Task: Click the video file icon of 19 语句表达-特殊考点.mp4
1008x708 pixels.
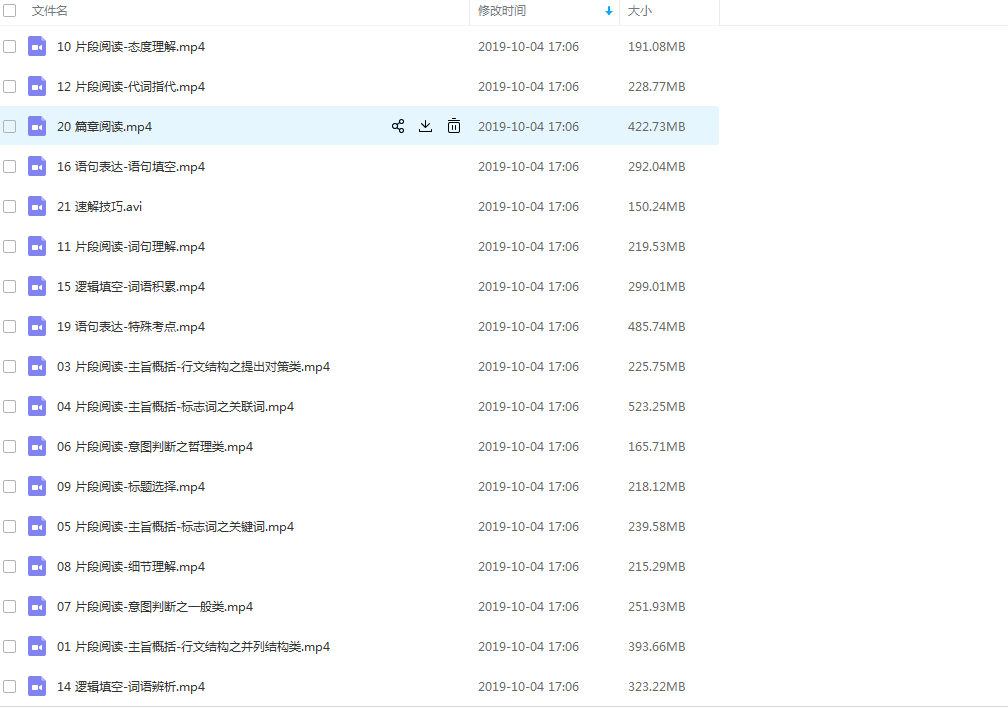Action: coord(37,326)
